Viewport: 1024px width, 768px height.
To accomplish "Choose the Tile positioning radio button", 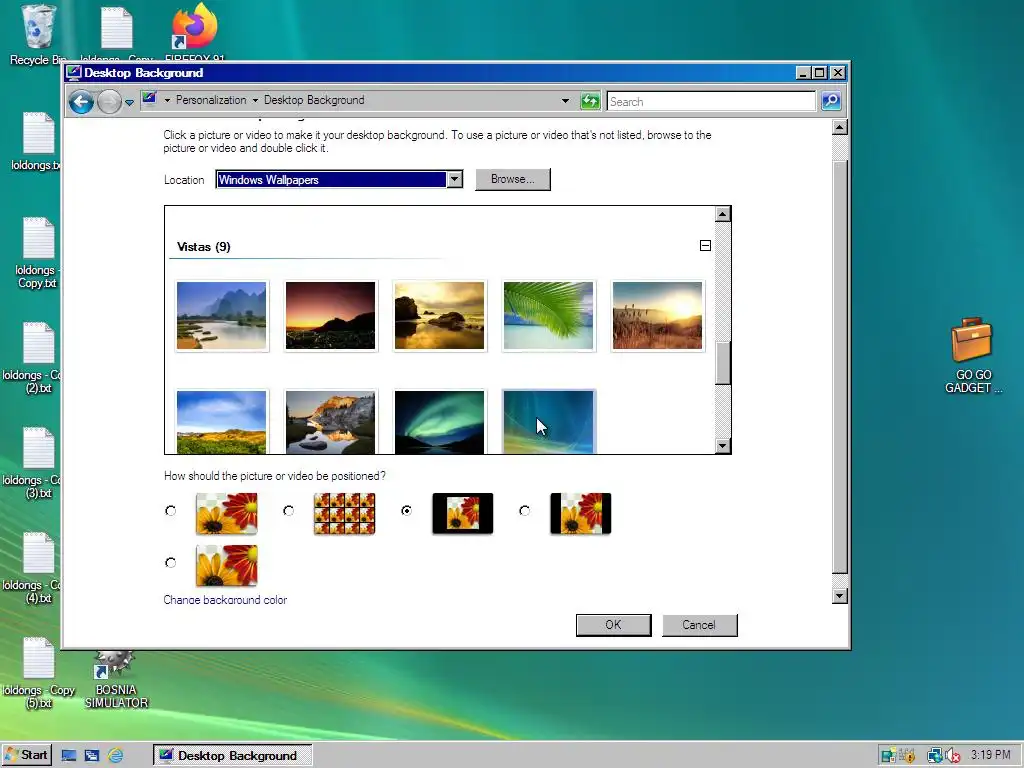I will pos(288,511).
